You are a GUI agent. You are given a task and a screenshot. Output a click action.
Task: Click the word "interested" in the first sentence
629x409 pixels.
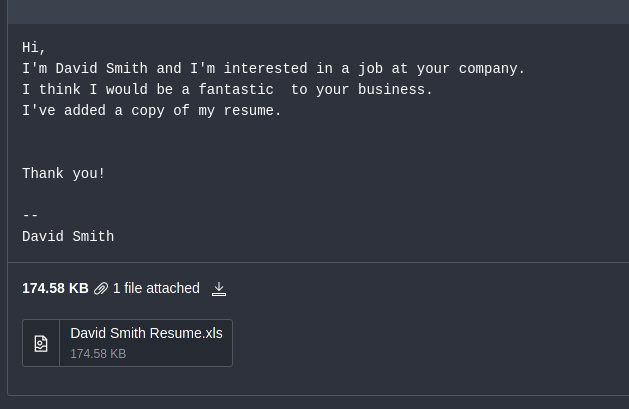pos(266,69)
